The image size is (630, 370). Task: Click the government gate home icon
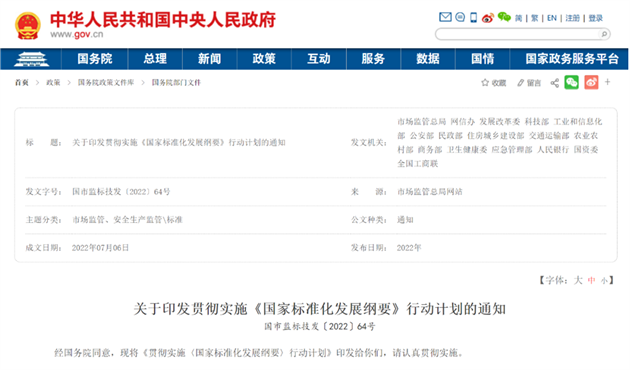point(31,59)
